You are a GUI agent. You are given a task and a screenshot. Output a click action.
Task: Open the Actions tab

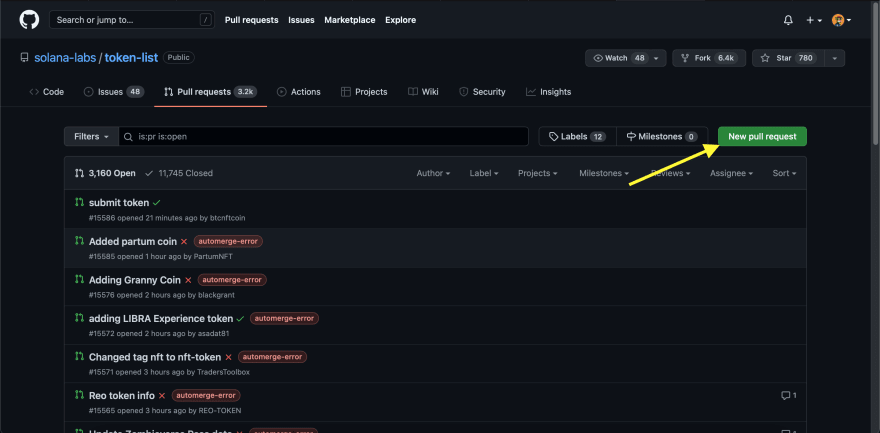pos(299,92)
